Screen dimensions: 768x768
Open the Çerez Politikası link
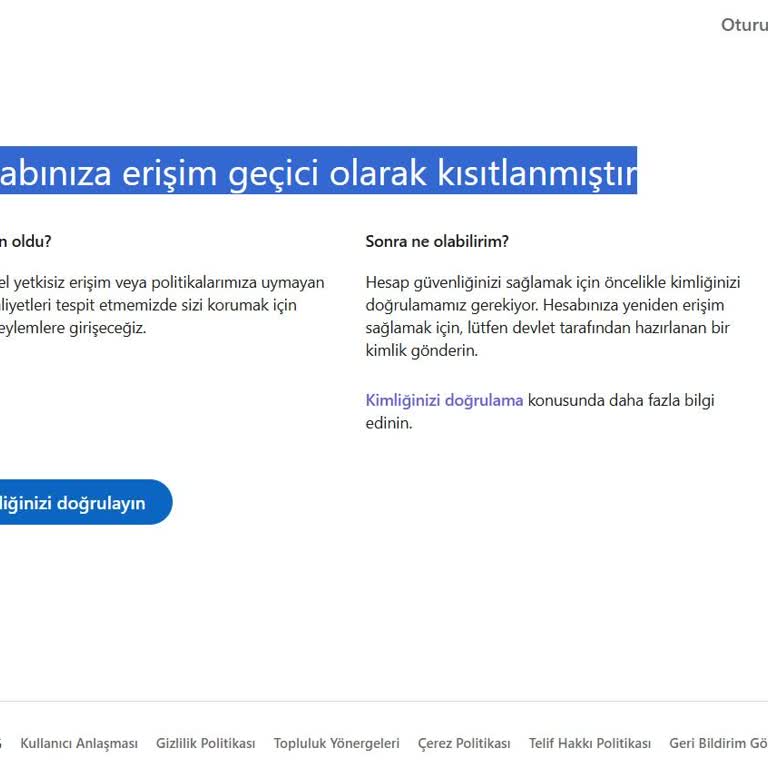click(x=464, y=743)
